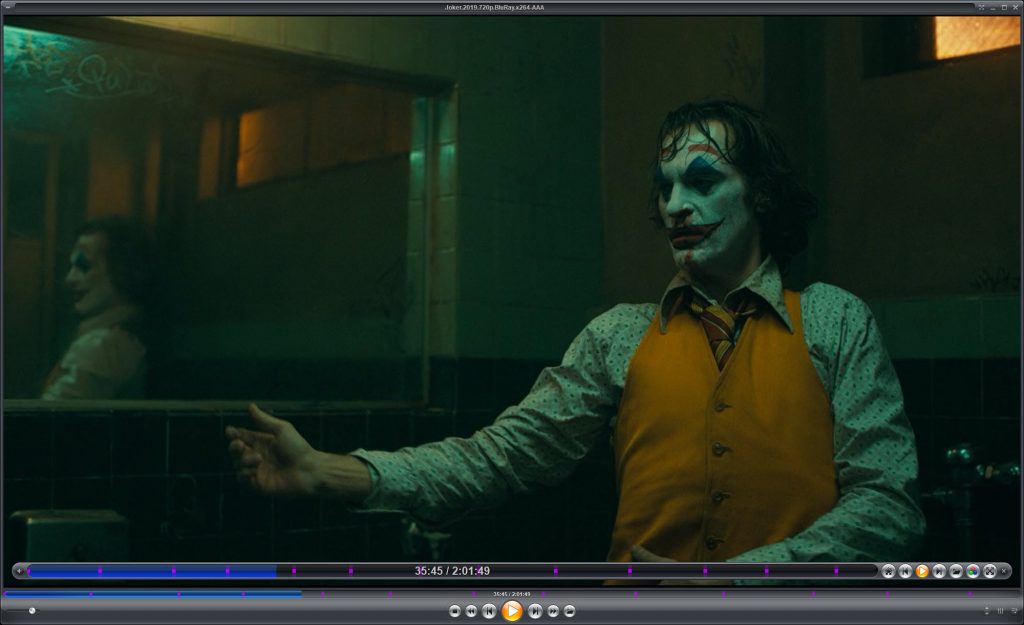Skip to previous chapter in bottom bar

489,611
